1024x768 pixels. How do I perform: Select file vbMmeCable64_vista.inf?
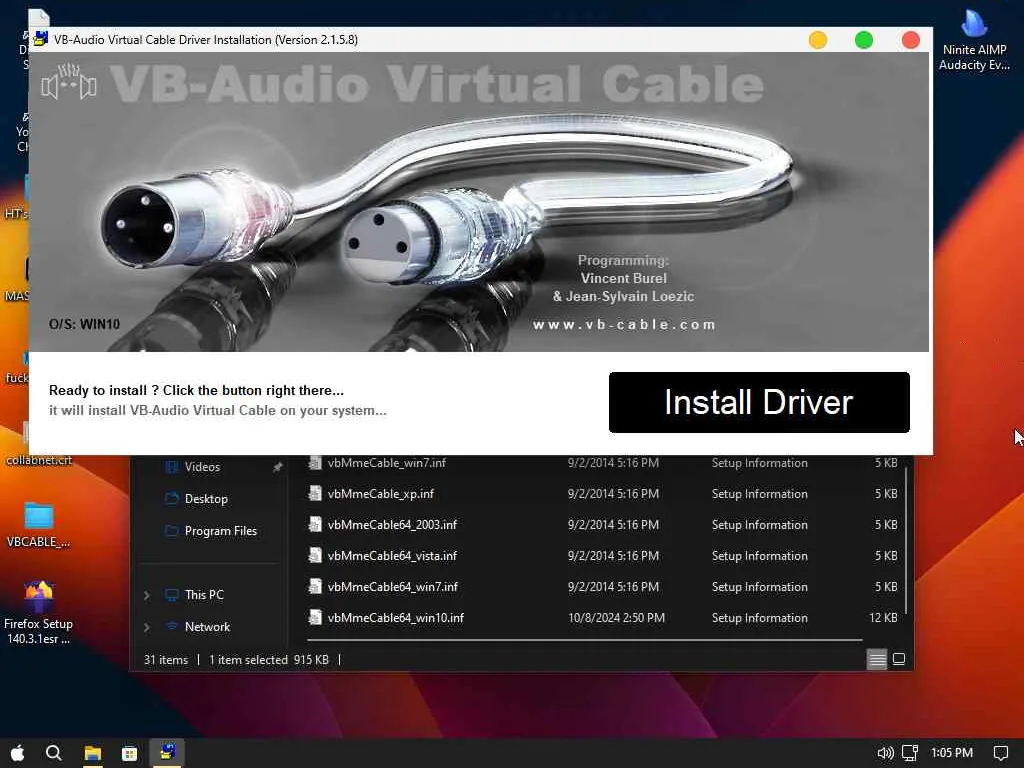coord(392,556)
